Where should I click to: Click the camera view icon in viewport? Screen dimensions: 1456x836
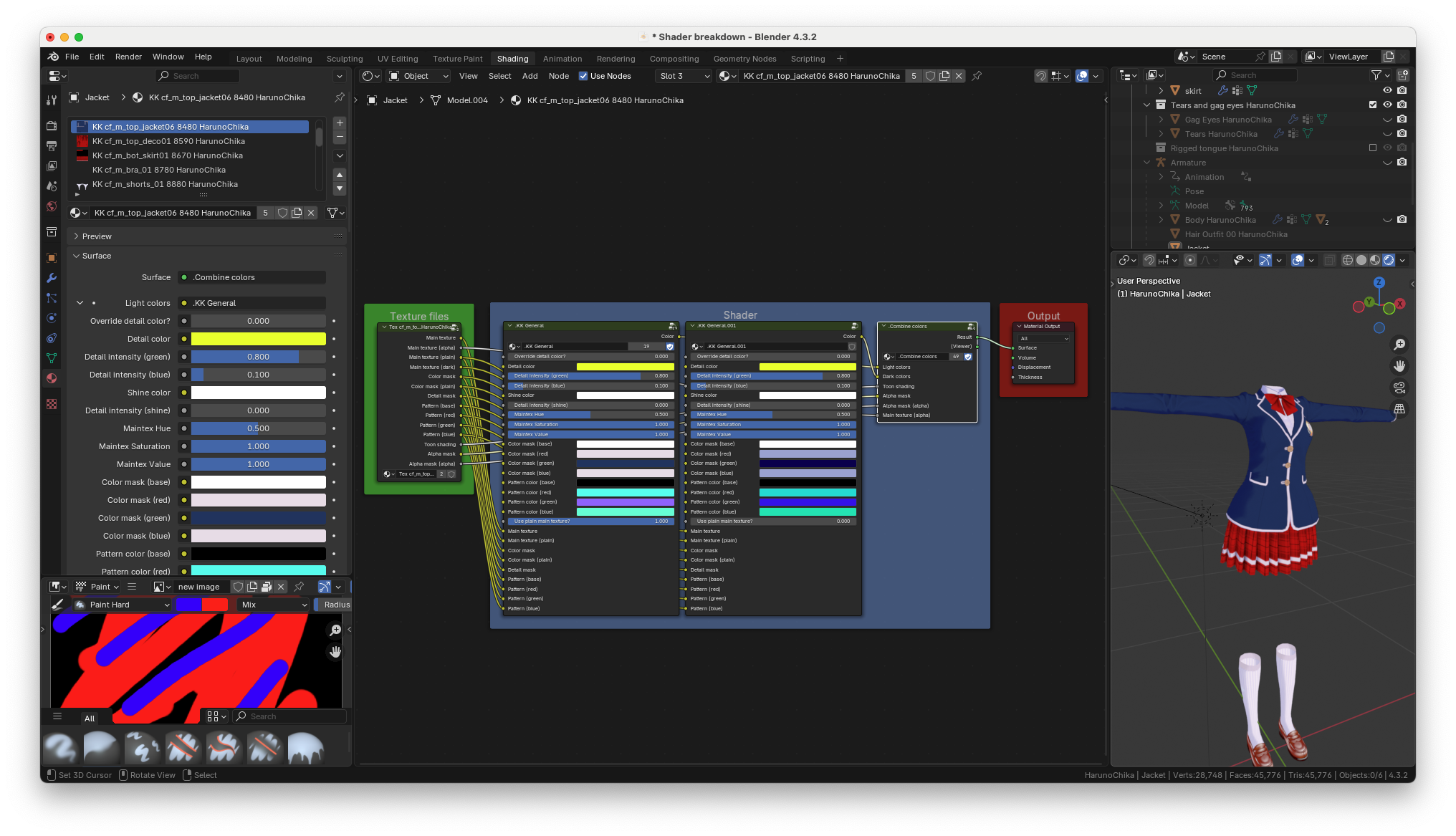(x=1399, y=388)
